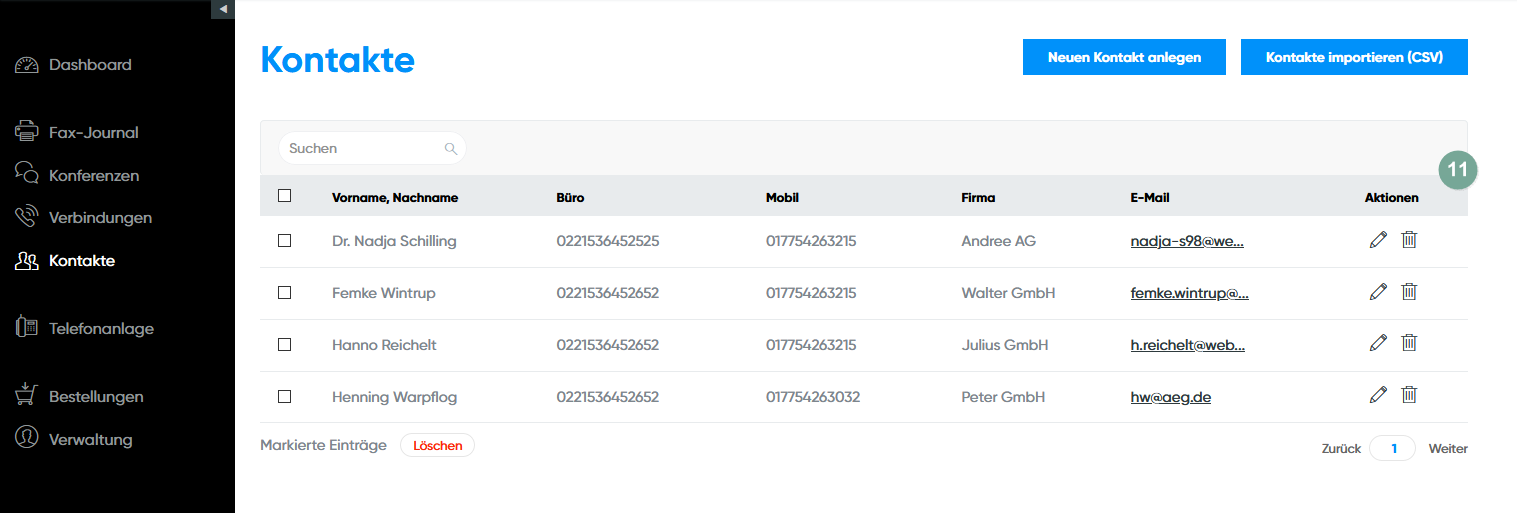The height and width of the screenshot is (513, 1517).
Task: Edit Hanno Reichelt's contact with the pencil icon
Action: [x=1378, y=344]
